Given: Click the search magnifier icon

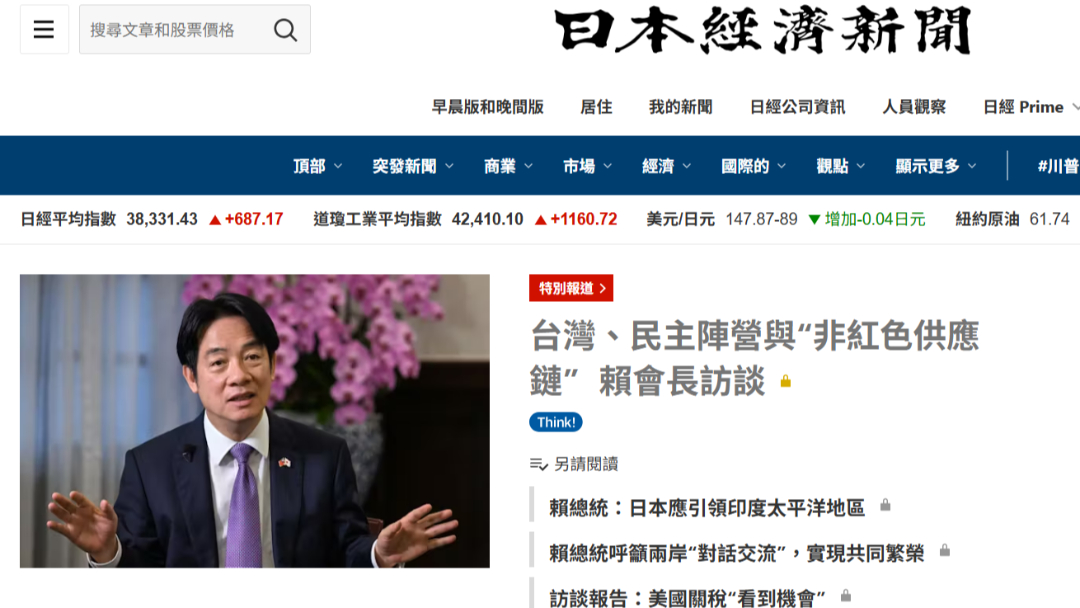Looking at the screenshot, I should [285, 30].
